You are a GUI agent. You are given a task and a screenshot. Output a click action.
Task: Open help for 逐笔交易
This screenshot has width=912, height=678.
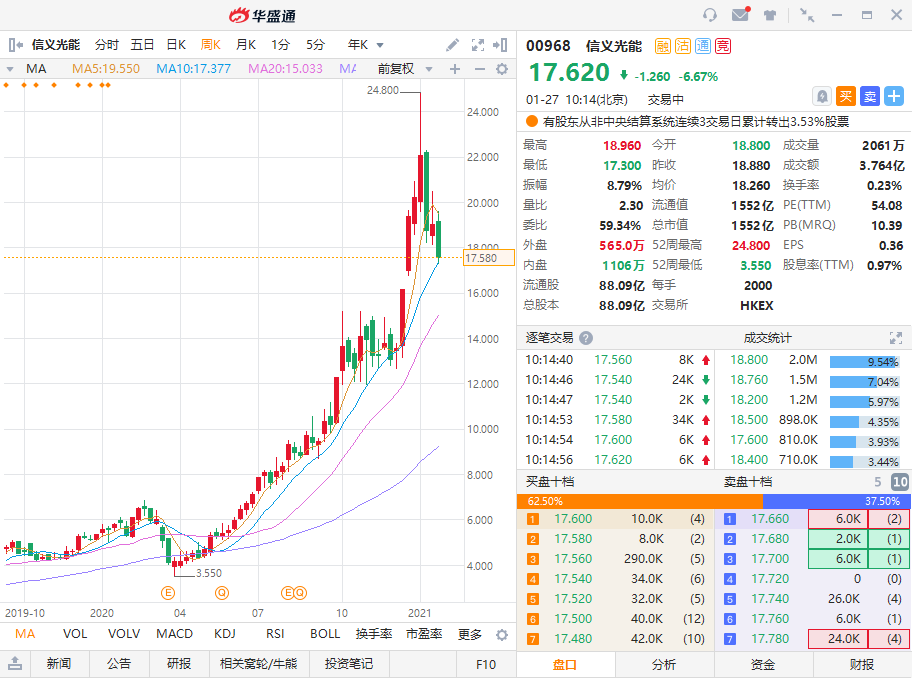[586, 338]
